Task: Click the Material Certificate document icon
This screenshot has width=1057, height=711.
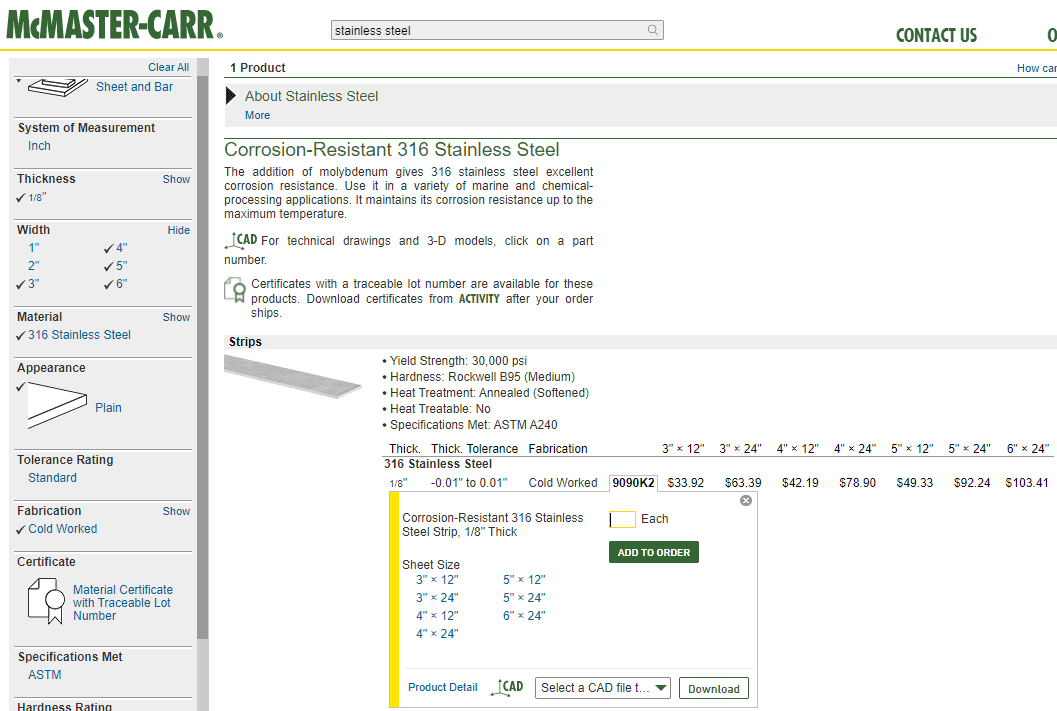Action: 46,601
